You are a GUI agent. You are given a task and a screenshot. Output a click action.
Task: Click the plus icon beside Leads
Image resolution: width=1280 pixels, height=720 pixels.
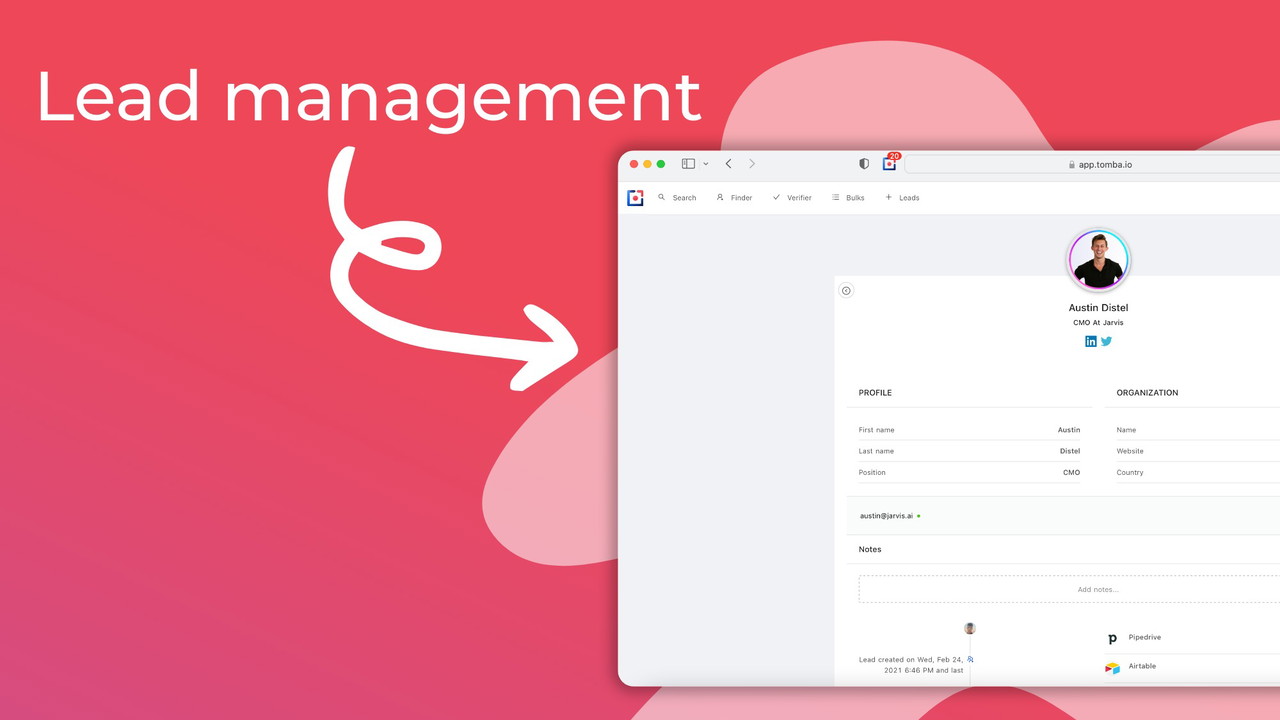tap(888, 197)
